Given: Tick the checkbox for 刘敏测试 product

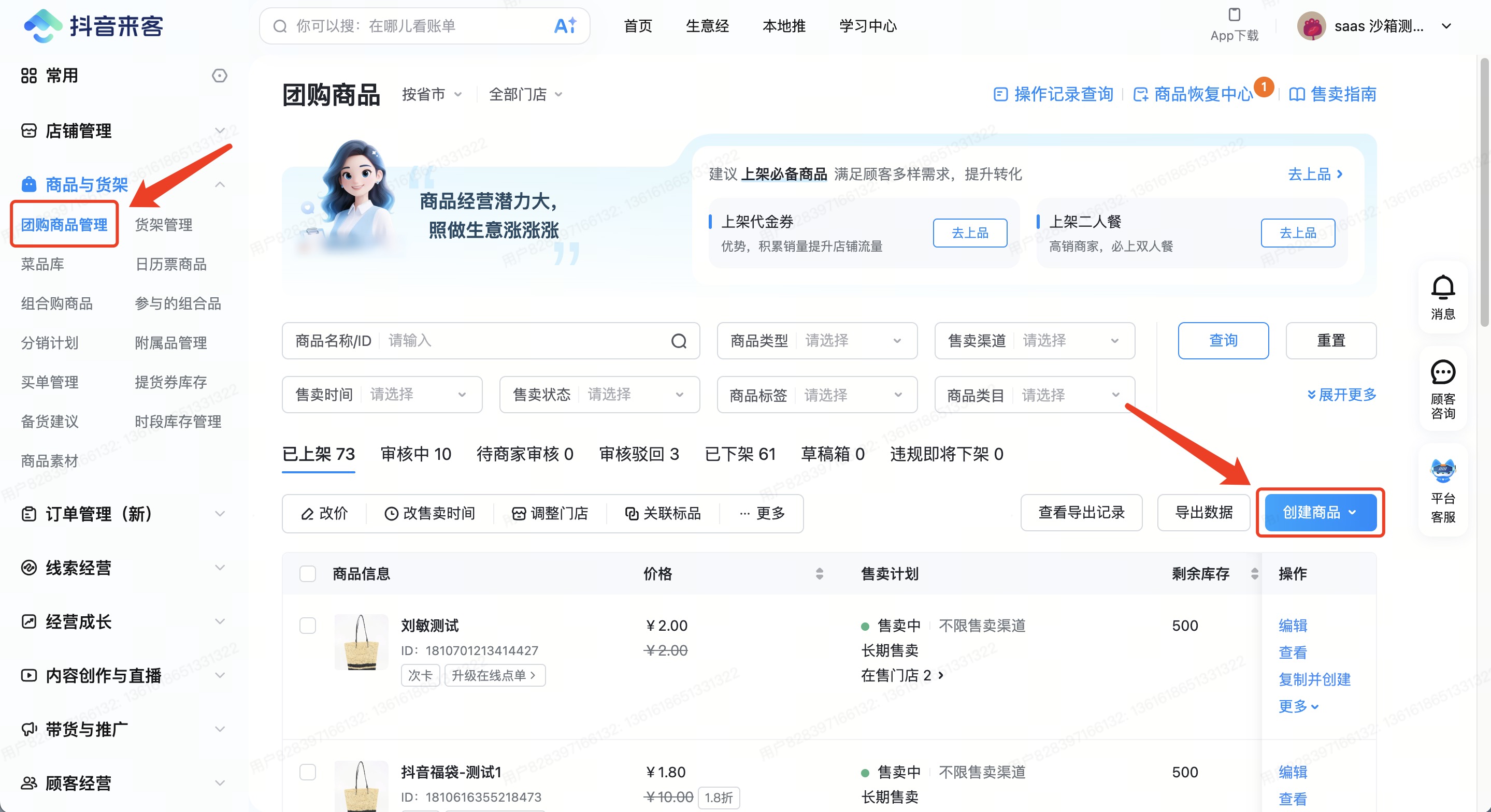Looking at the screenshot, I should [x=307, y=626].
